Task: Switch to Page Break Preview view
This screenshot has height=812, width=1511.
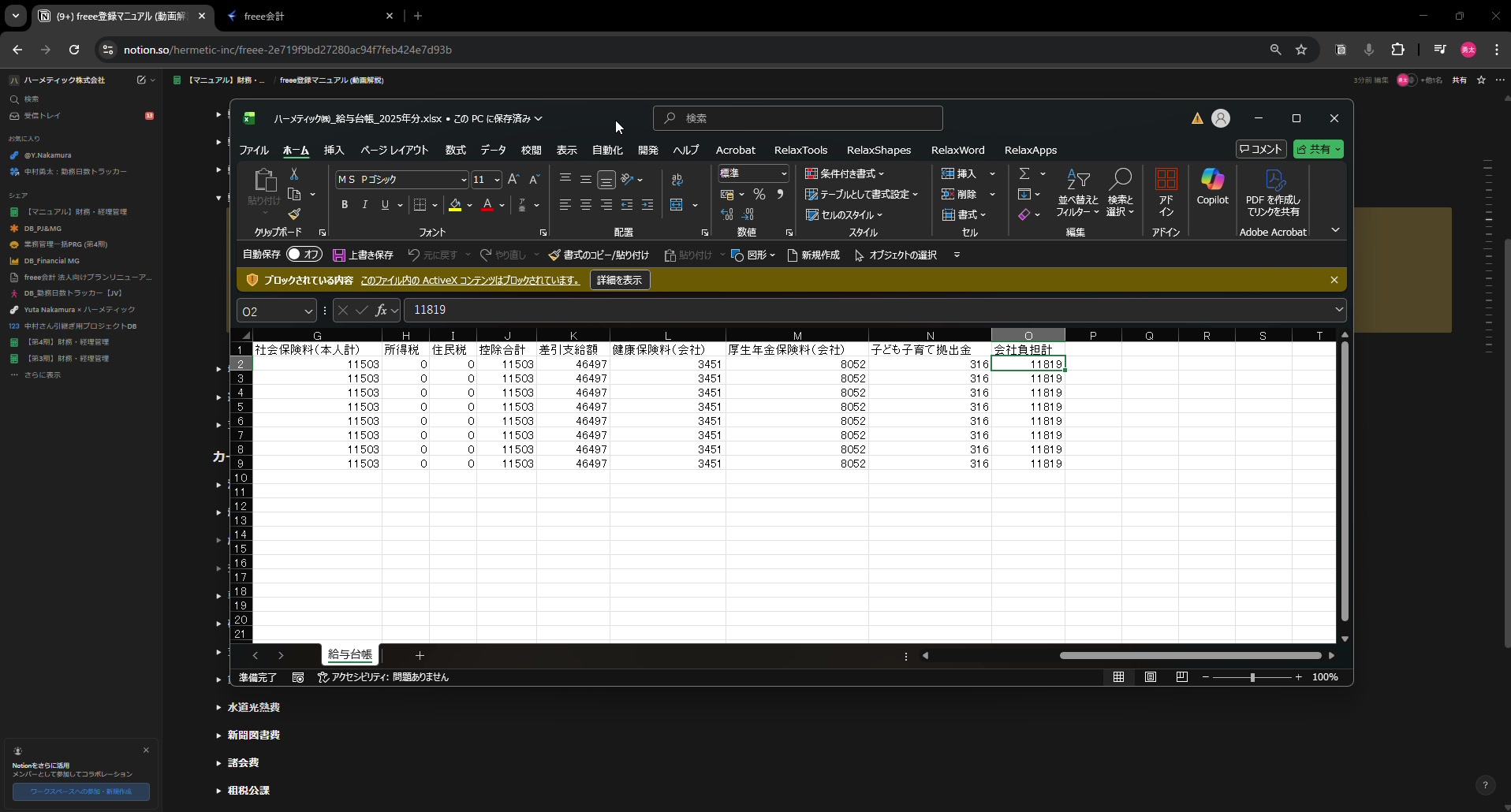Action: pos(1181,677)
